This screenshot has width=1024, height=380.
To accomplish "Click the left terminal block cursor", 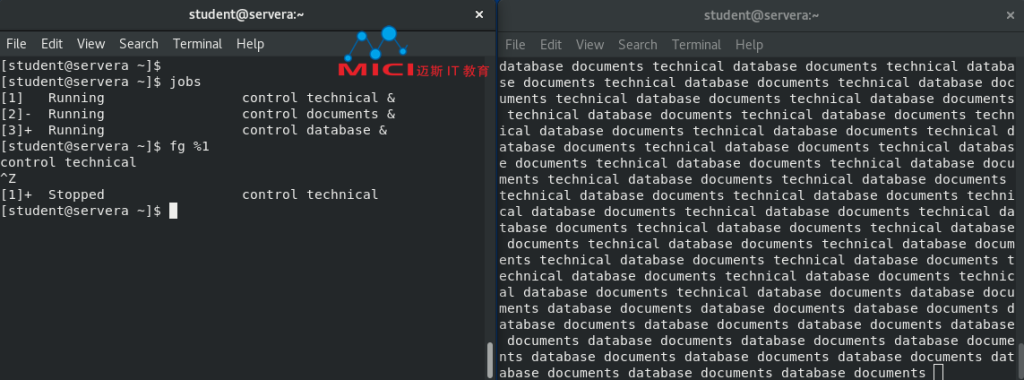I will [173, 211].
